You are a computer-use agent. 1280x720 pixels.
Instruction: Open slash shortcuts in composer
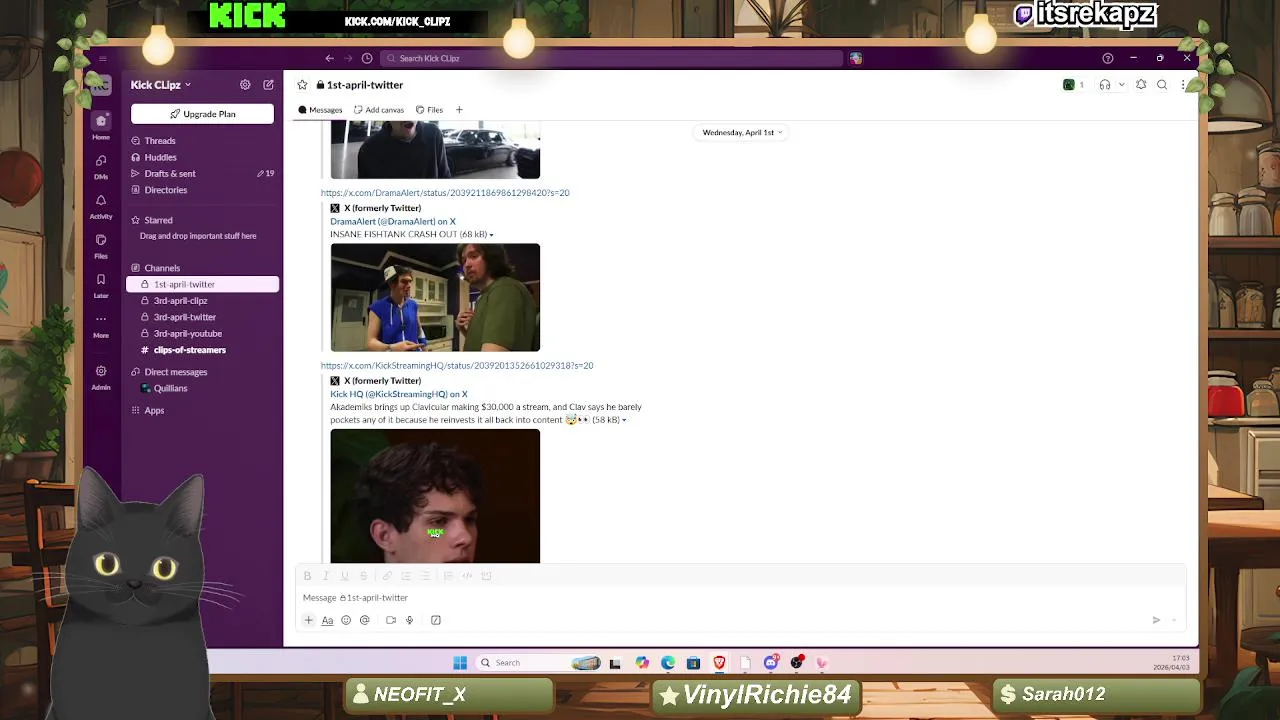point(436,620)
